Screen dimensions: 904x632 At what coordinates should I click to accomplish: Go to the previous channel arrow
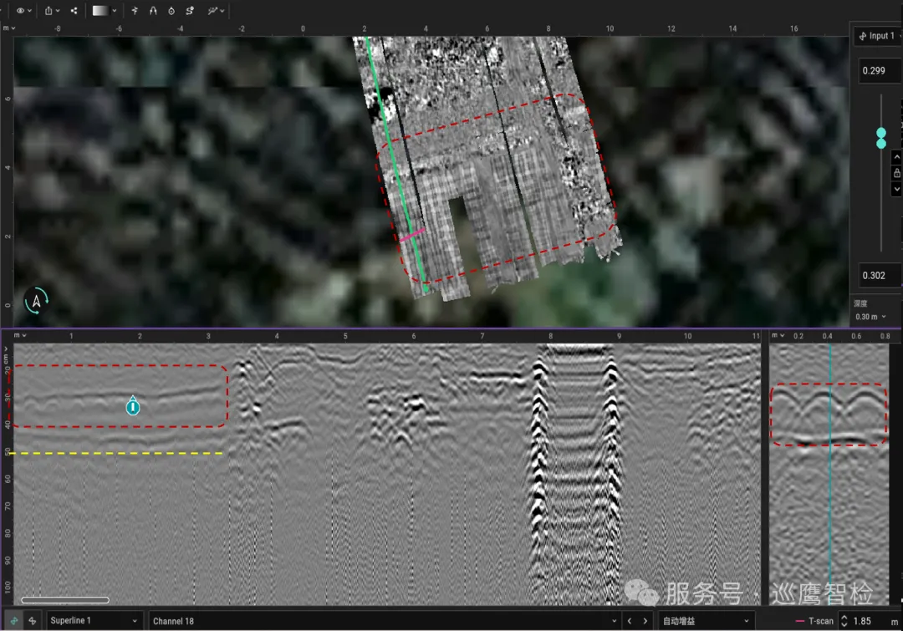[629, 621]
